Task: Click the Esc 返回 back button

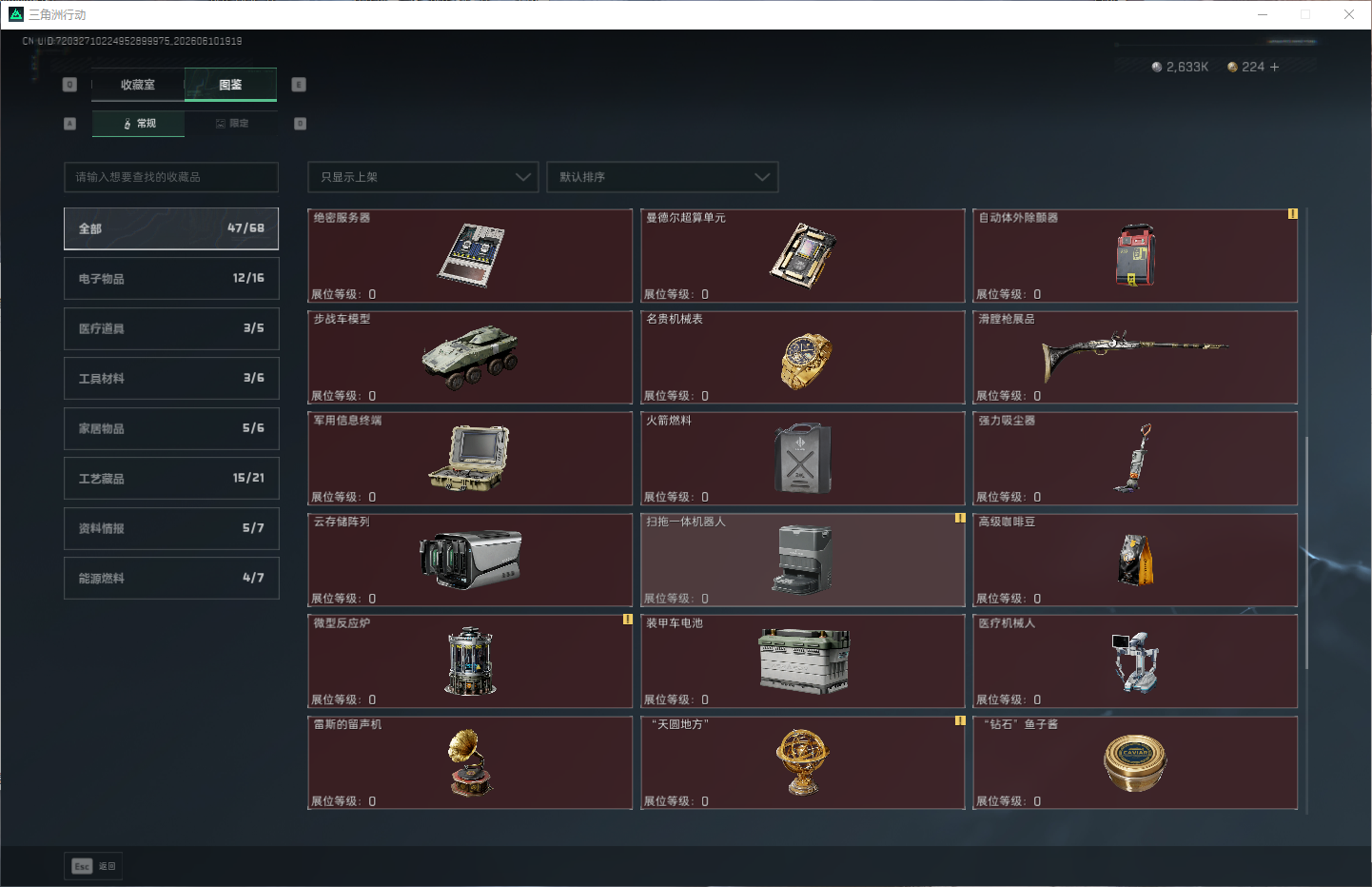Action: point(93,866)
